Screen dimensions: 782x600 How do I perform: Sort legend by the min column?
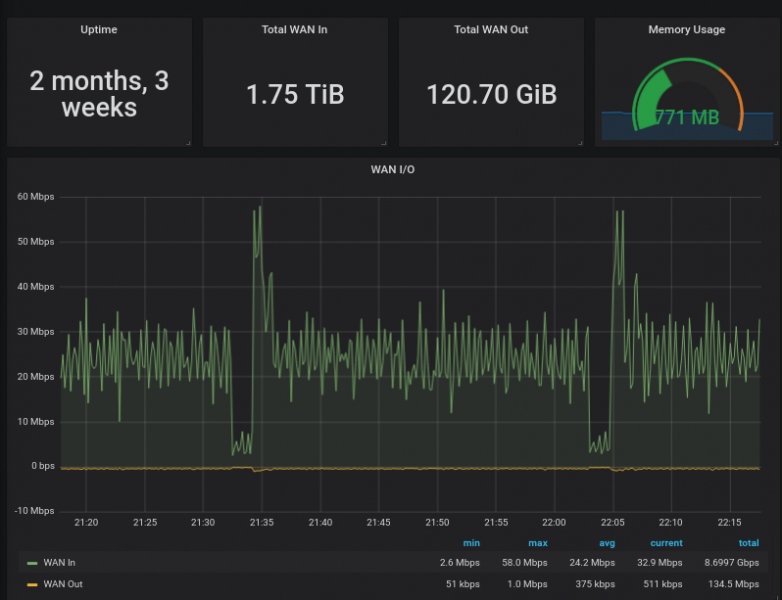pos(471,543)
